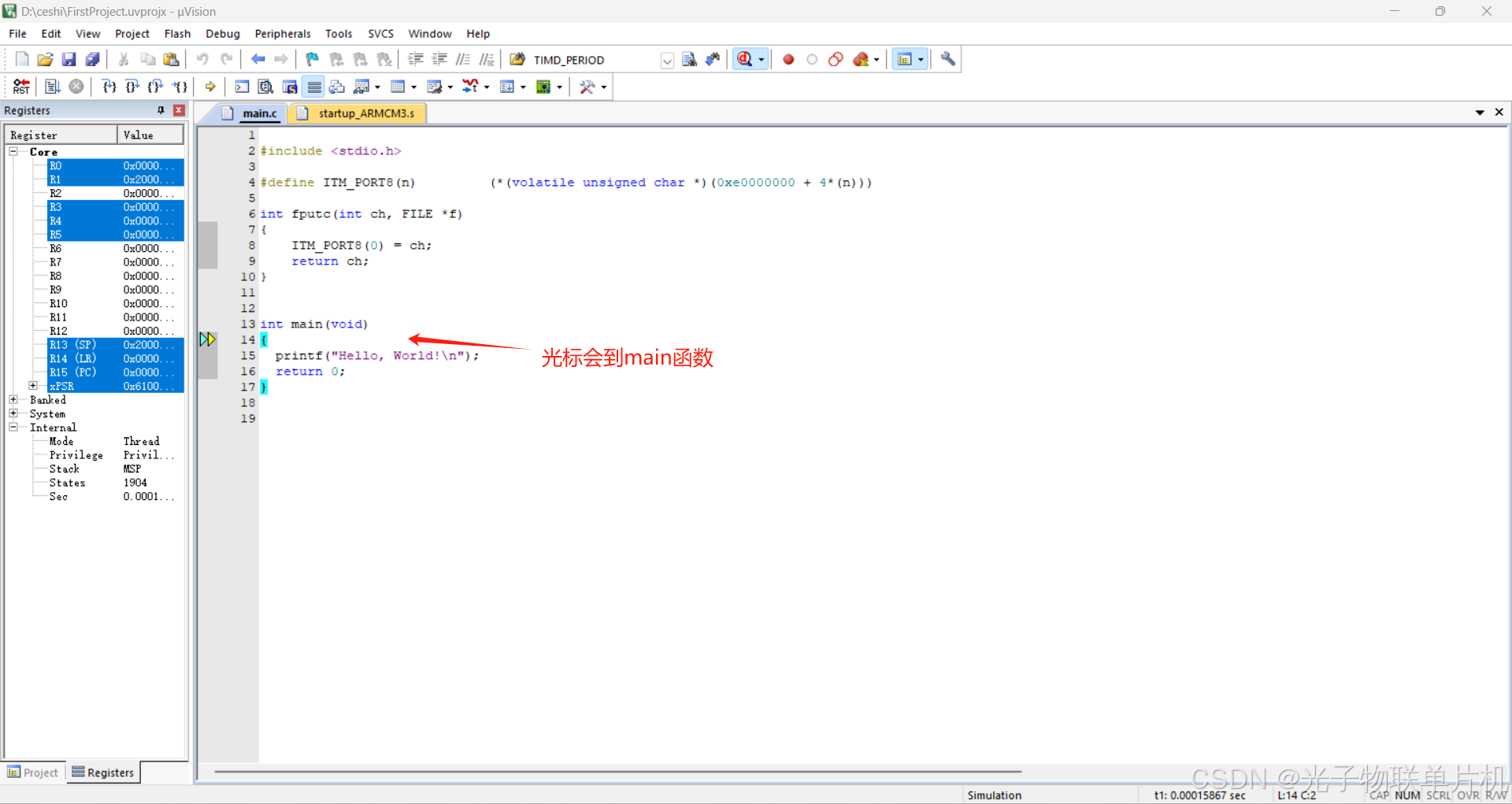Expand the xPSR register
Image resolution: width=1512 pixels, height=804 pixels.
coord(33,385)
